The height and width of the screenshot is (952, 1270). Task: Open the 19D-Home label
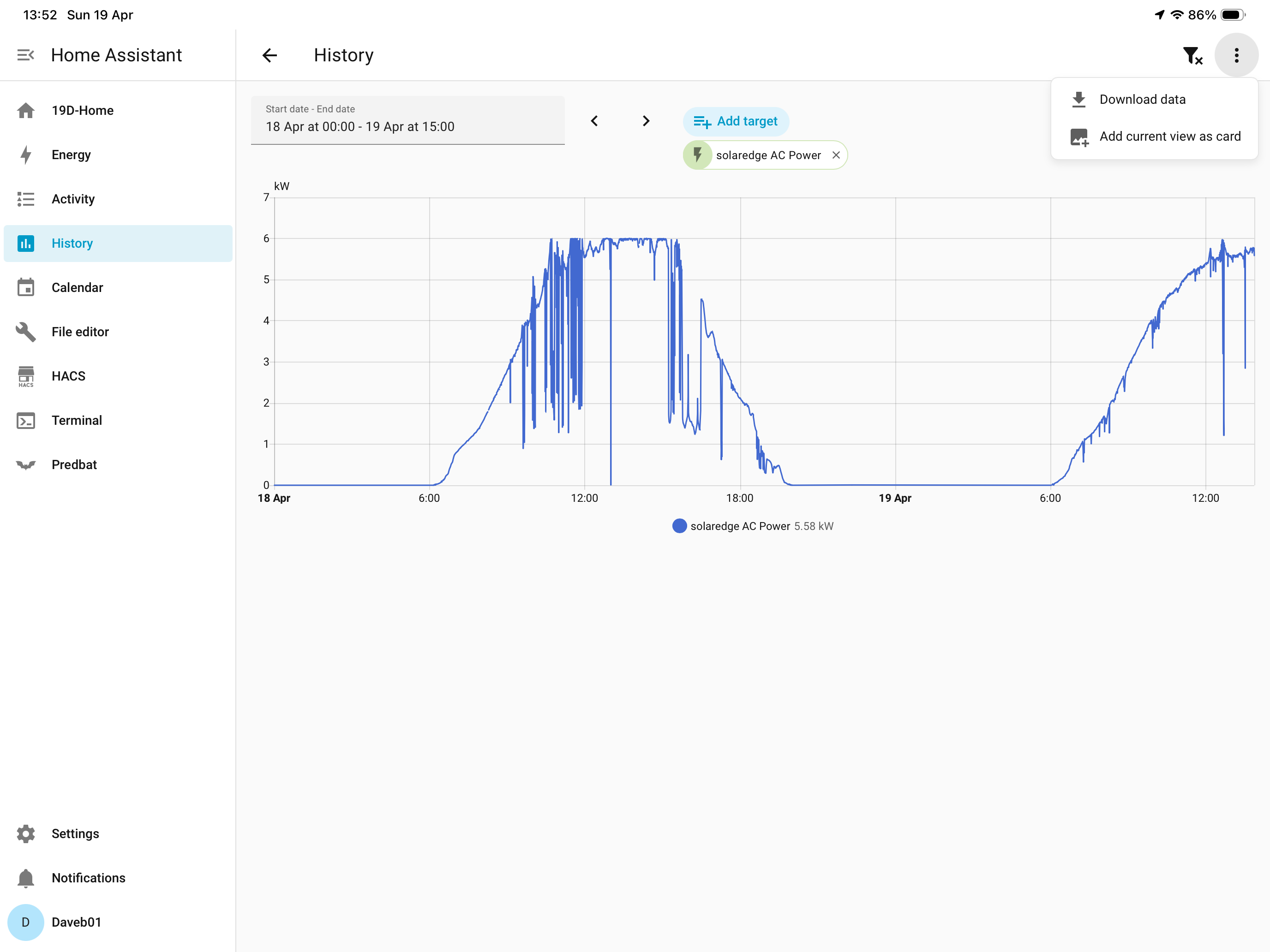(83, 110)
